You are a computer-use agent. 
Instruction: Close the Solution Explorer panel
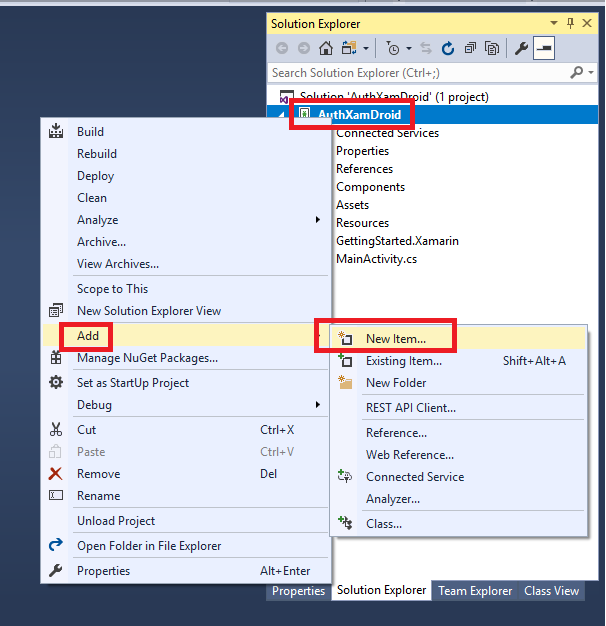[587, 23]
